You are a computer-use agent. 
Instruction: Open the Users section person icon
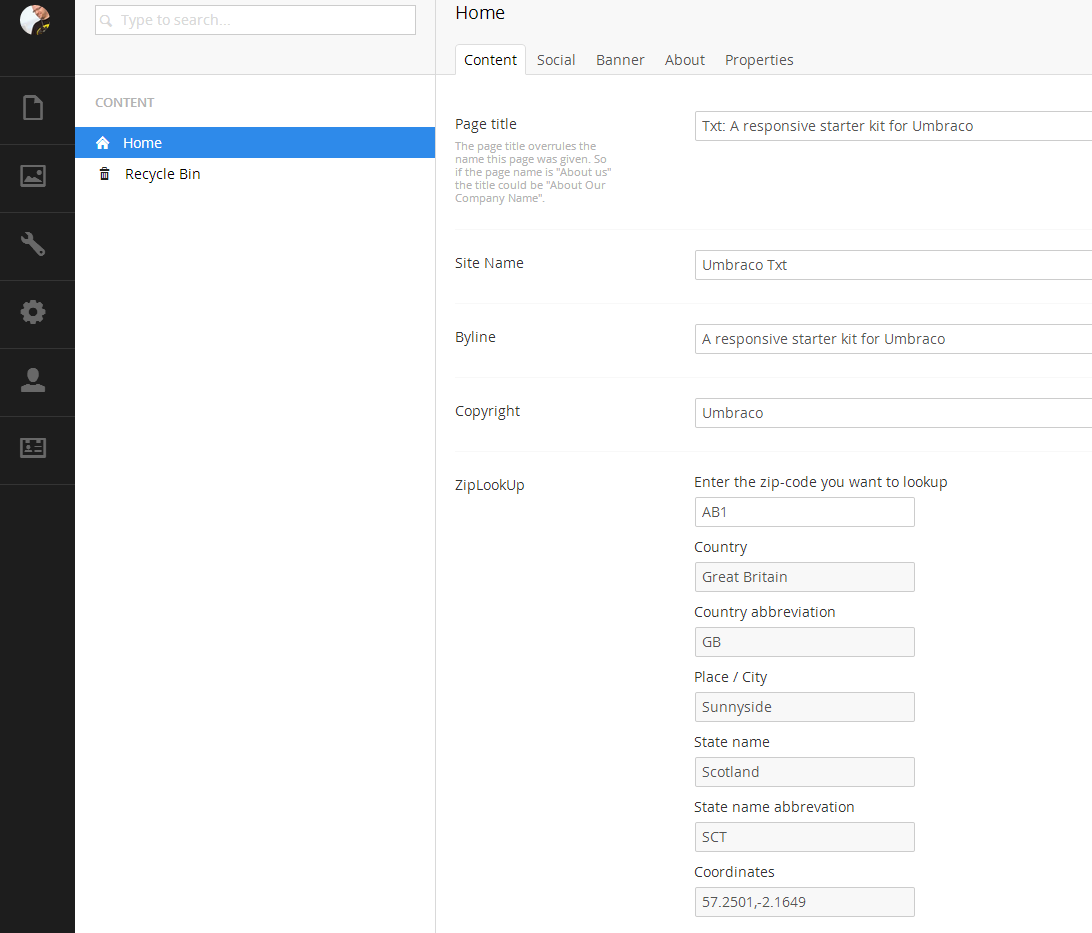pyautogui.click(x=33, y=380)
